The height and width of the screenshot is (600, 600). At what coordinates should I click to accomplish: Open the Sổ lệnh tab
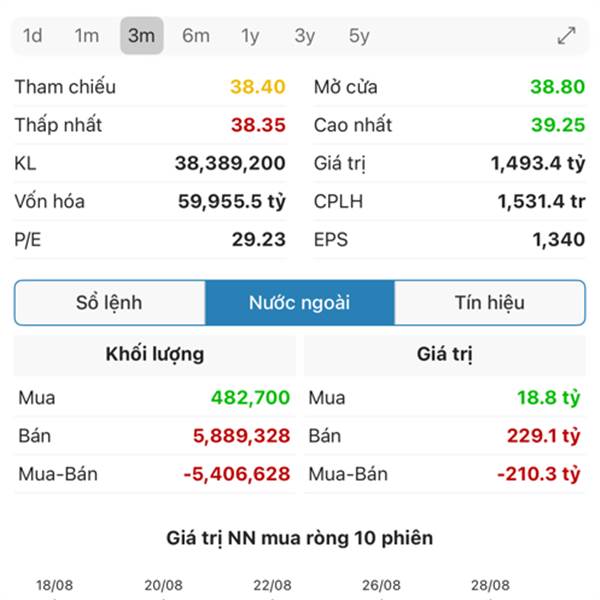click(110, 303)
